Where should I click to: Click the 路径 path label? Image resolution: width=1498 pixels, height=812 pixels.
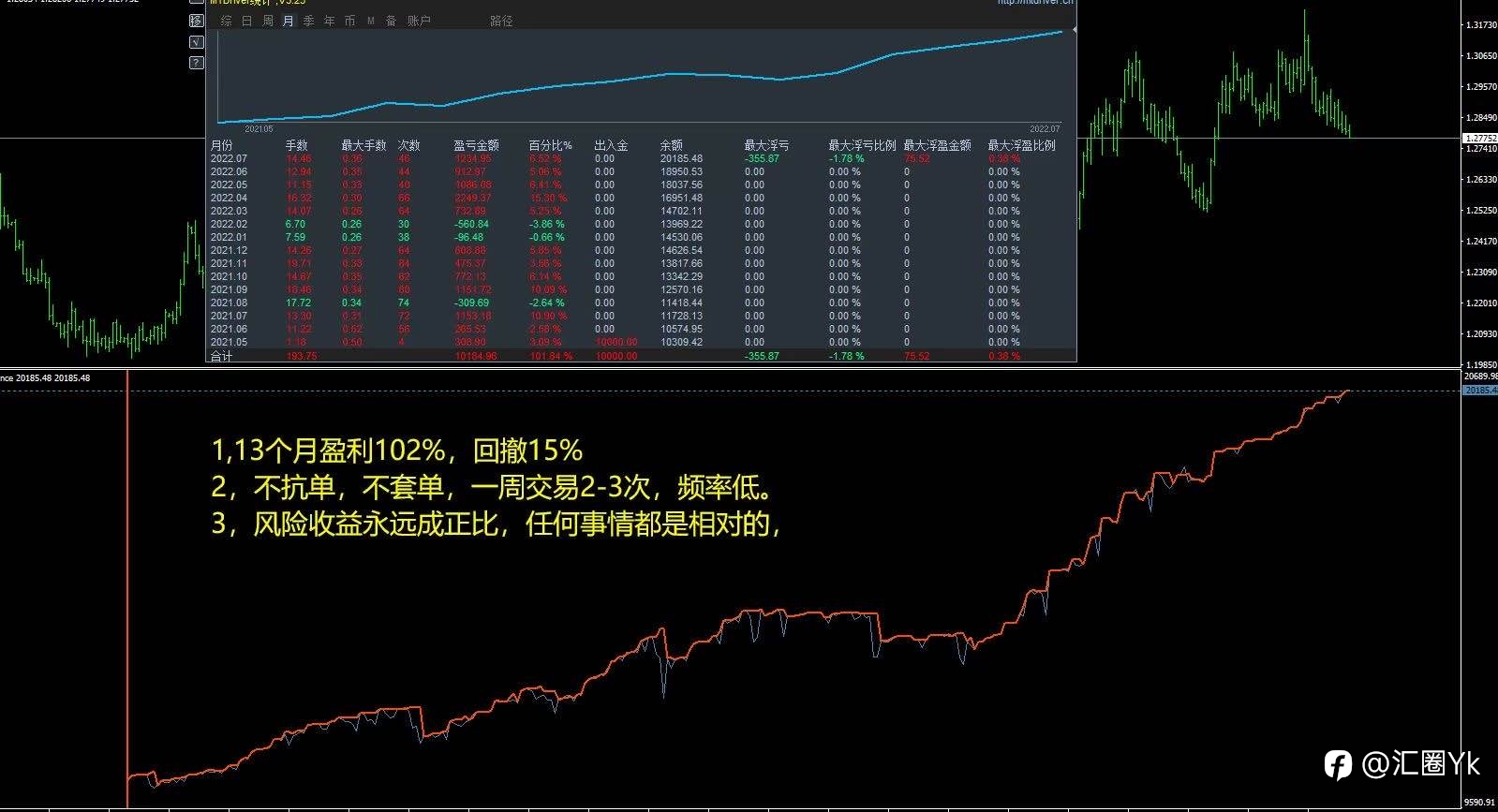click(x=501, y=21)
